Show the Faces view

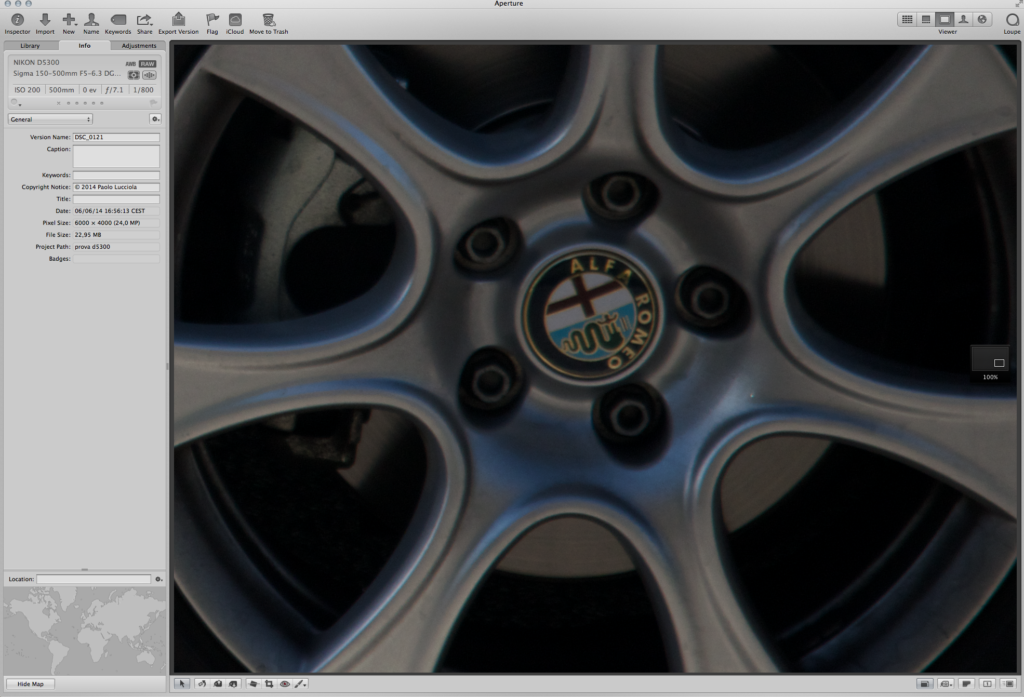[963, 20]
